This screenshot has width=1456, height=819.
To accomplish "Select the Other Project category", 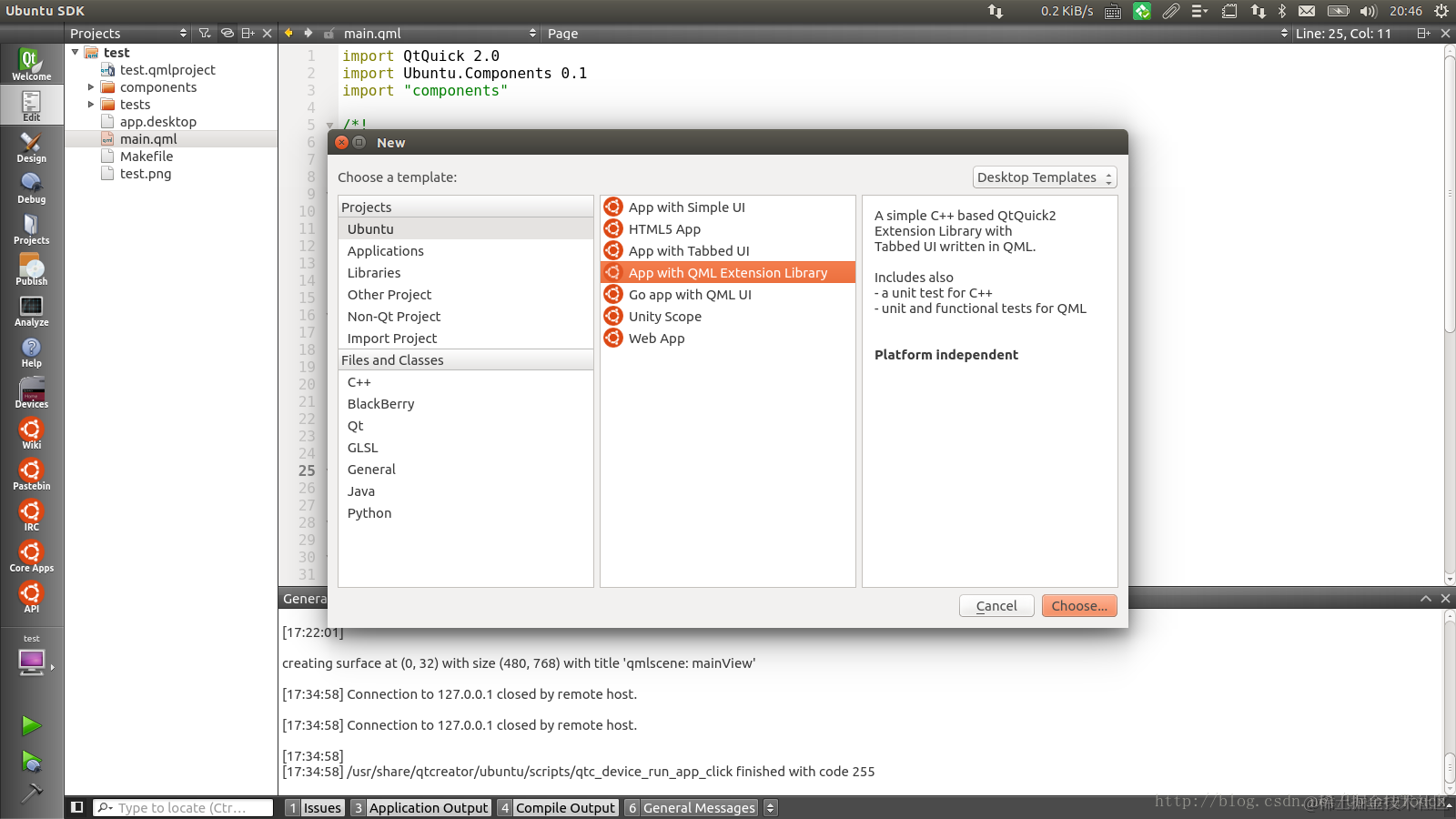I will (x=466, y=295).
